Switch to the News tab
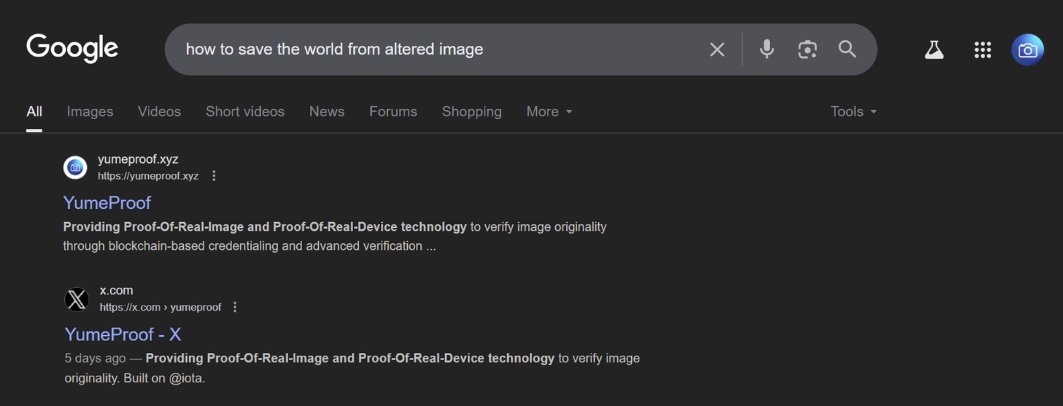This screenshot has width=1063, height=406. point(327,112)
